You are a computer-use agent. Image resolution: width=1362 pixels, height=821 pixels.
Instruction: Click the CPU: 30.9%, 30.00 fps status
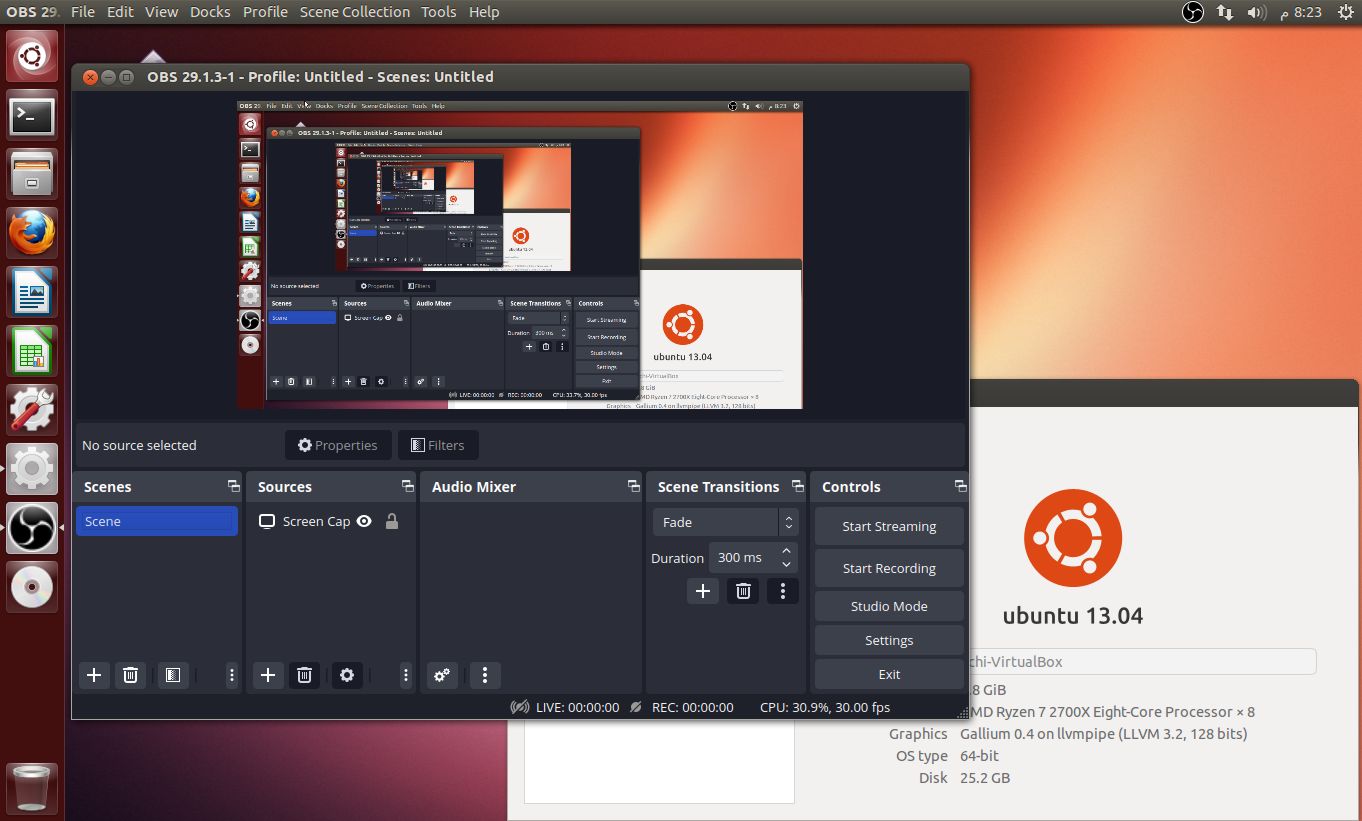pyautogui.click(x=825, y=707)
